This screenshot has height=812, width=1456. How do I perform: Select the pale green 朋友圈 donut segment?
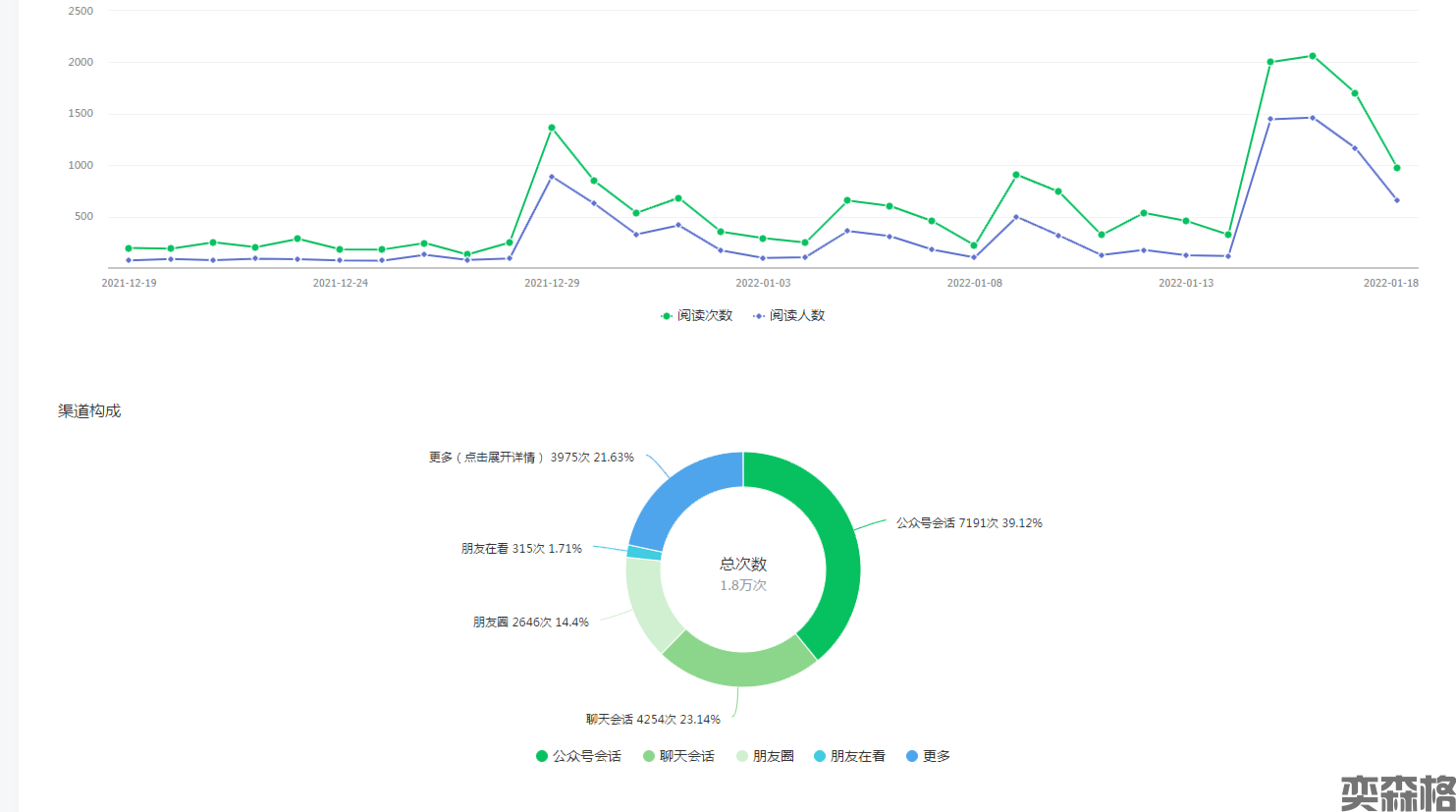click(x=648, y=604)
